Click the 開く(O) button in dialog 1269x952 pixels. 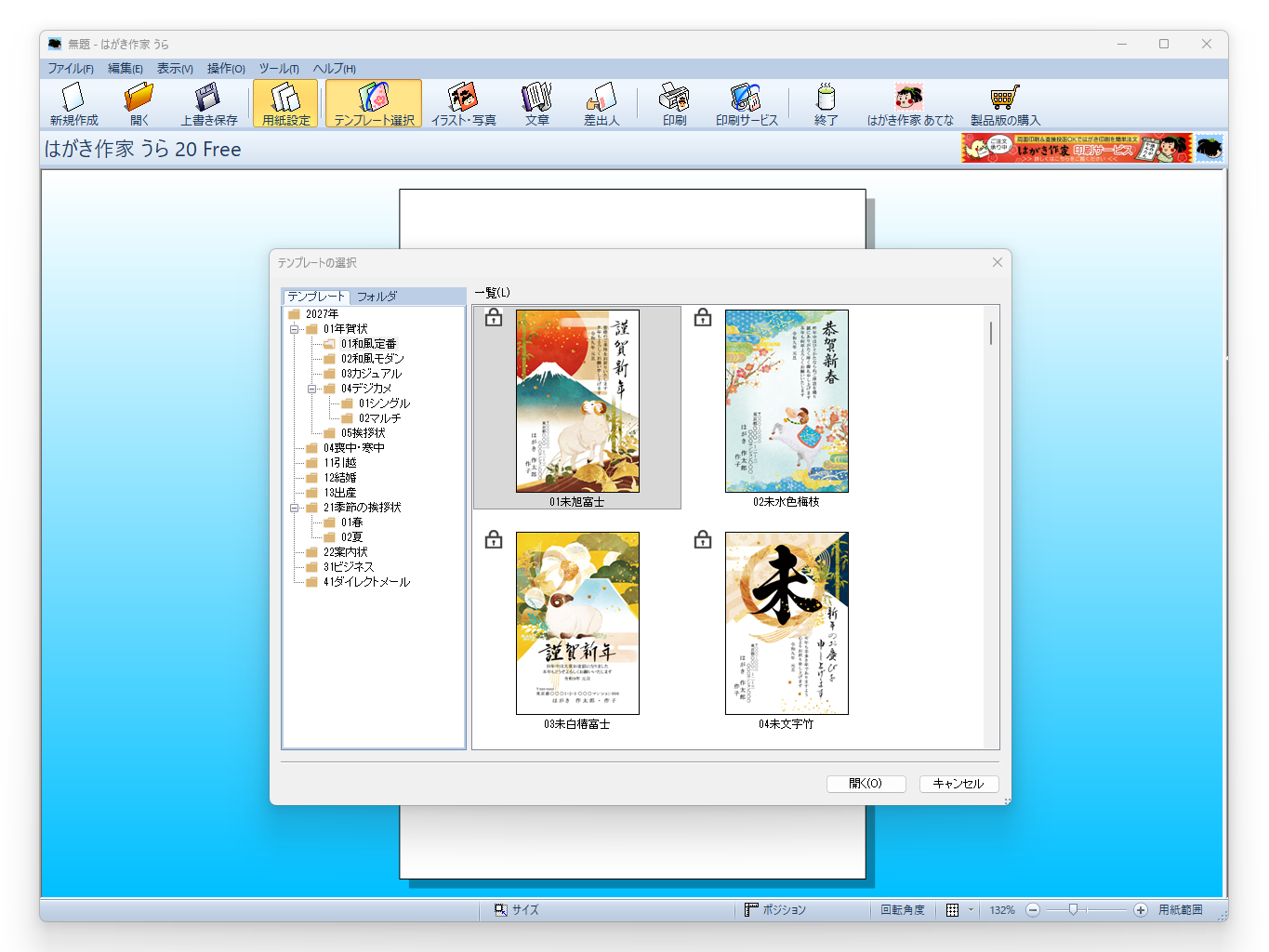click(866, 784)
